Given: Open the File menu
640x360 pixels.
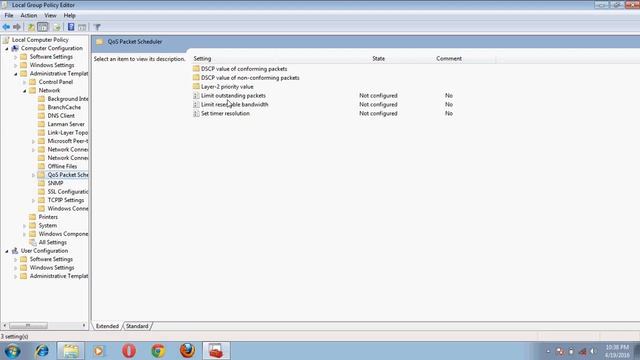Looking at the screenshot, I should click(9, 16).
